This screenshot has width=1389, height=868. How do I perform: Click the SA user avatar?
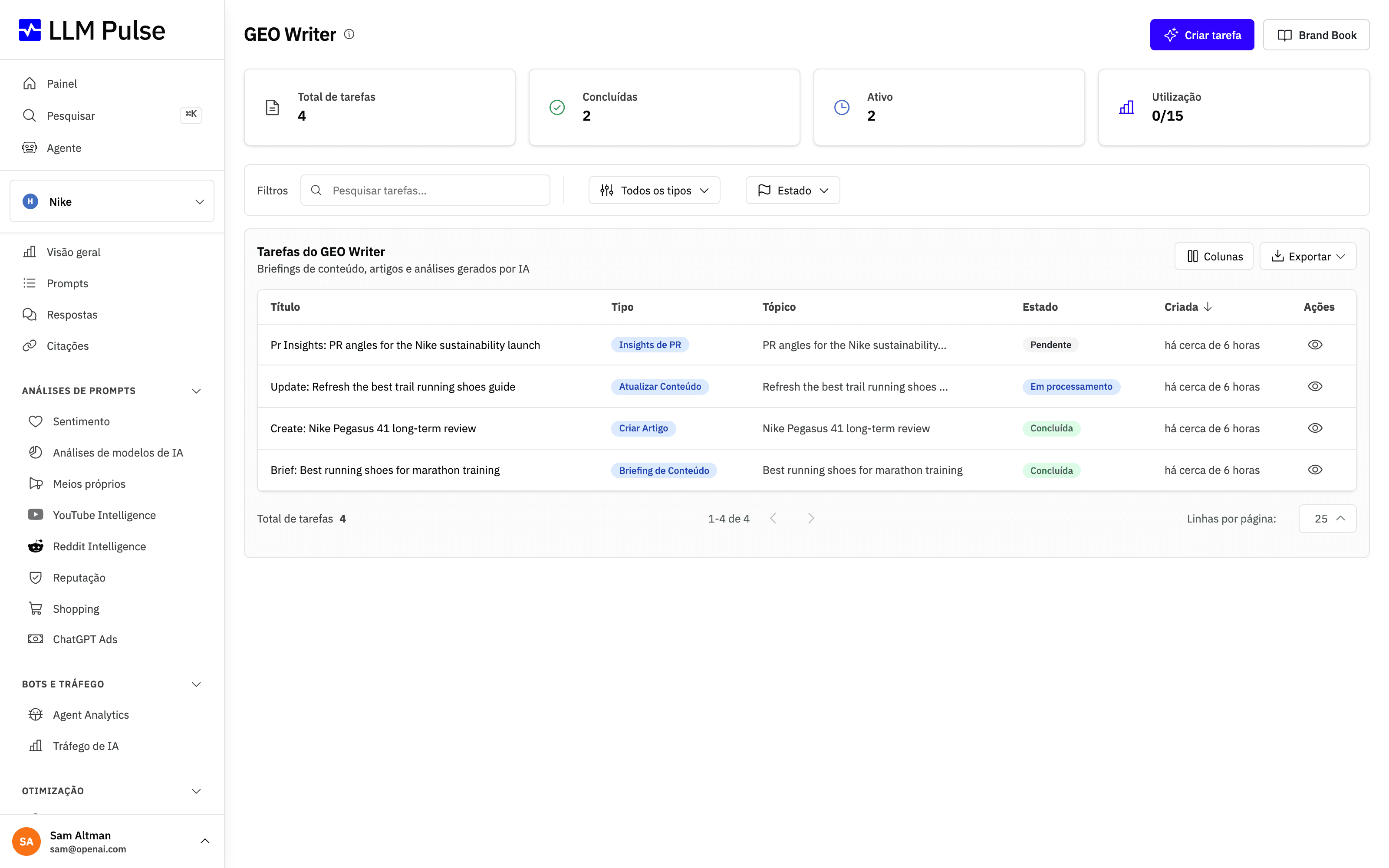click(x=26, y=842)
